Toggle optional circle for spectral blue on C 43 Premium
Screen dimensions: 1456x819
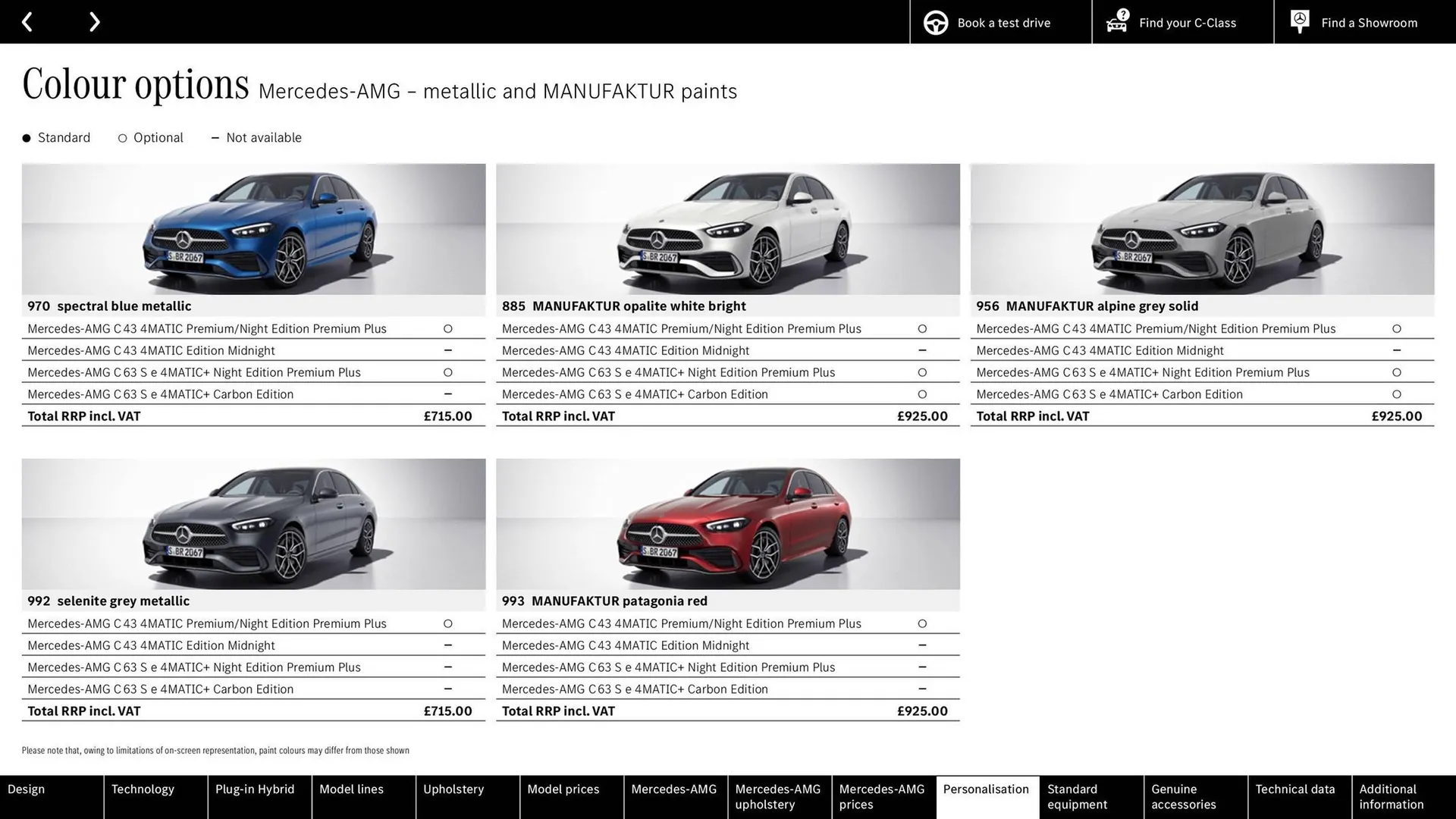[x=448, y=328]
